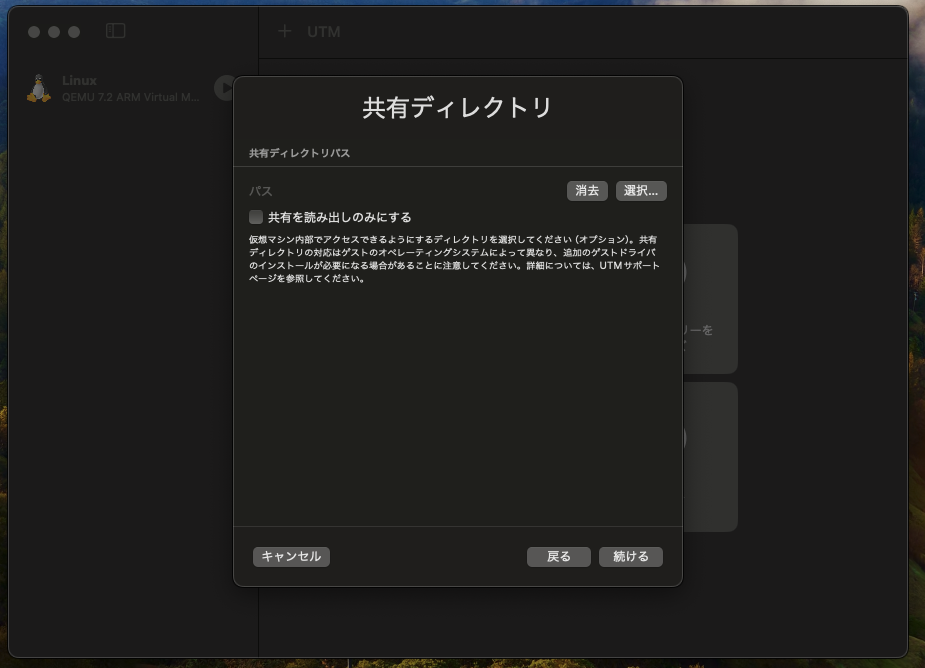Screen dimensions: 925x668
Task: Enable the 共有を読み出しのみにする checkbox
Action: (x=257, y=215)
